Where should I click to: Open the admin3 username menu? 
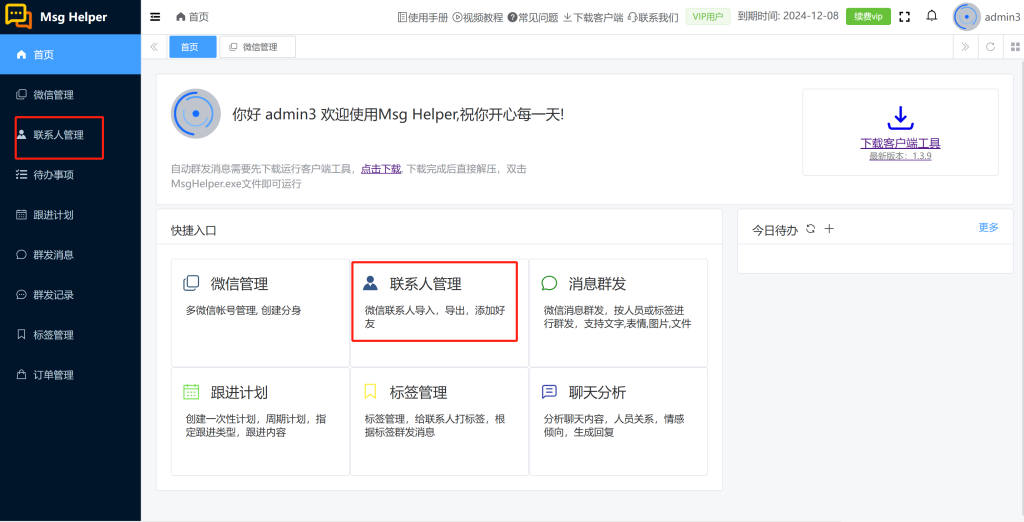pos(1002,18)
